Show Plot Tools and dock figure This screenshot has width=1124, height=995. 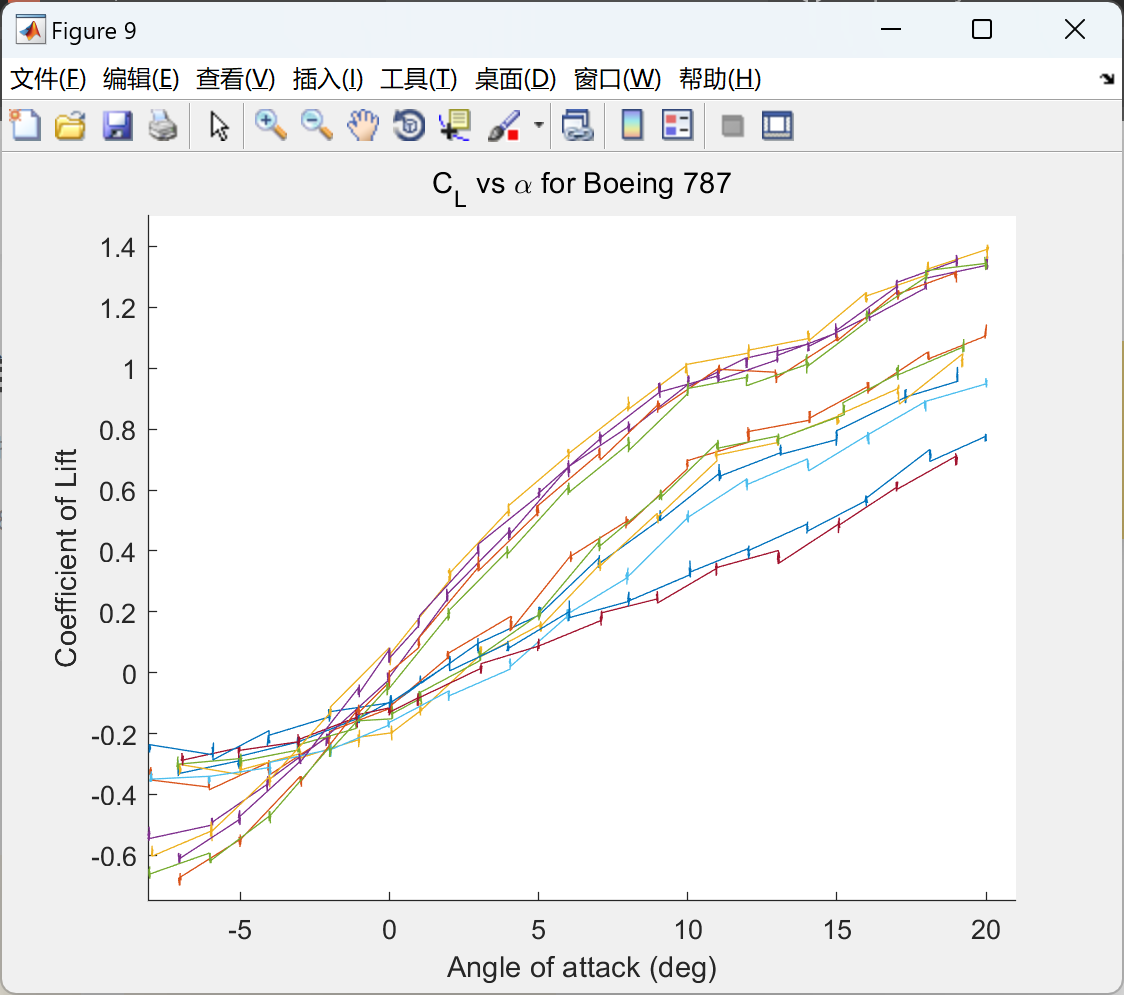(x=777, y=125)
